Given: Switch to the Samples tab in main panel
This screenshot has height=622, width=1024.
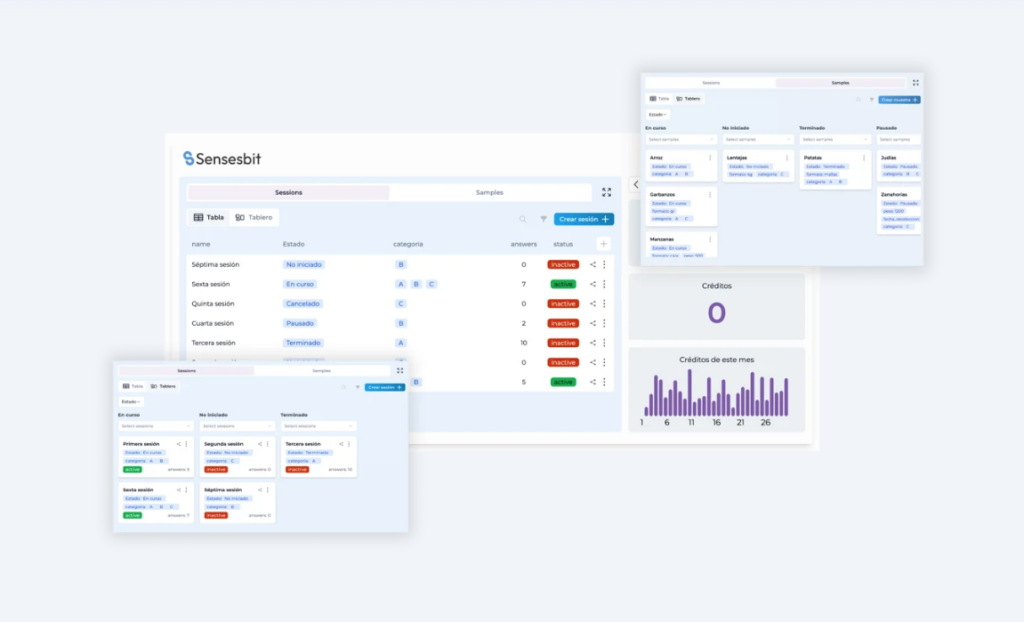Looking at the screenshot, I should [x=489, y=192].
